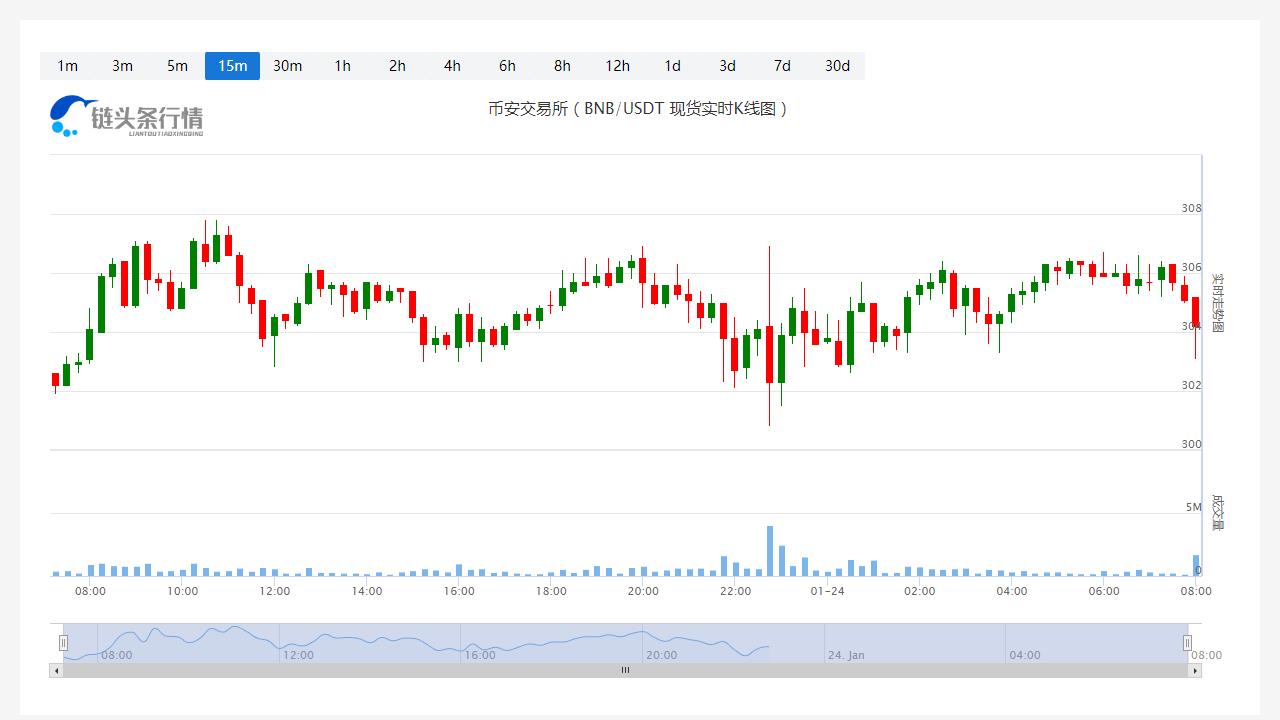Choose the 1h interval tab
The height and width of the screenshot is (720, 1280).
tap(342, 66)
